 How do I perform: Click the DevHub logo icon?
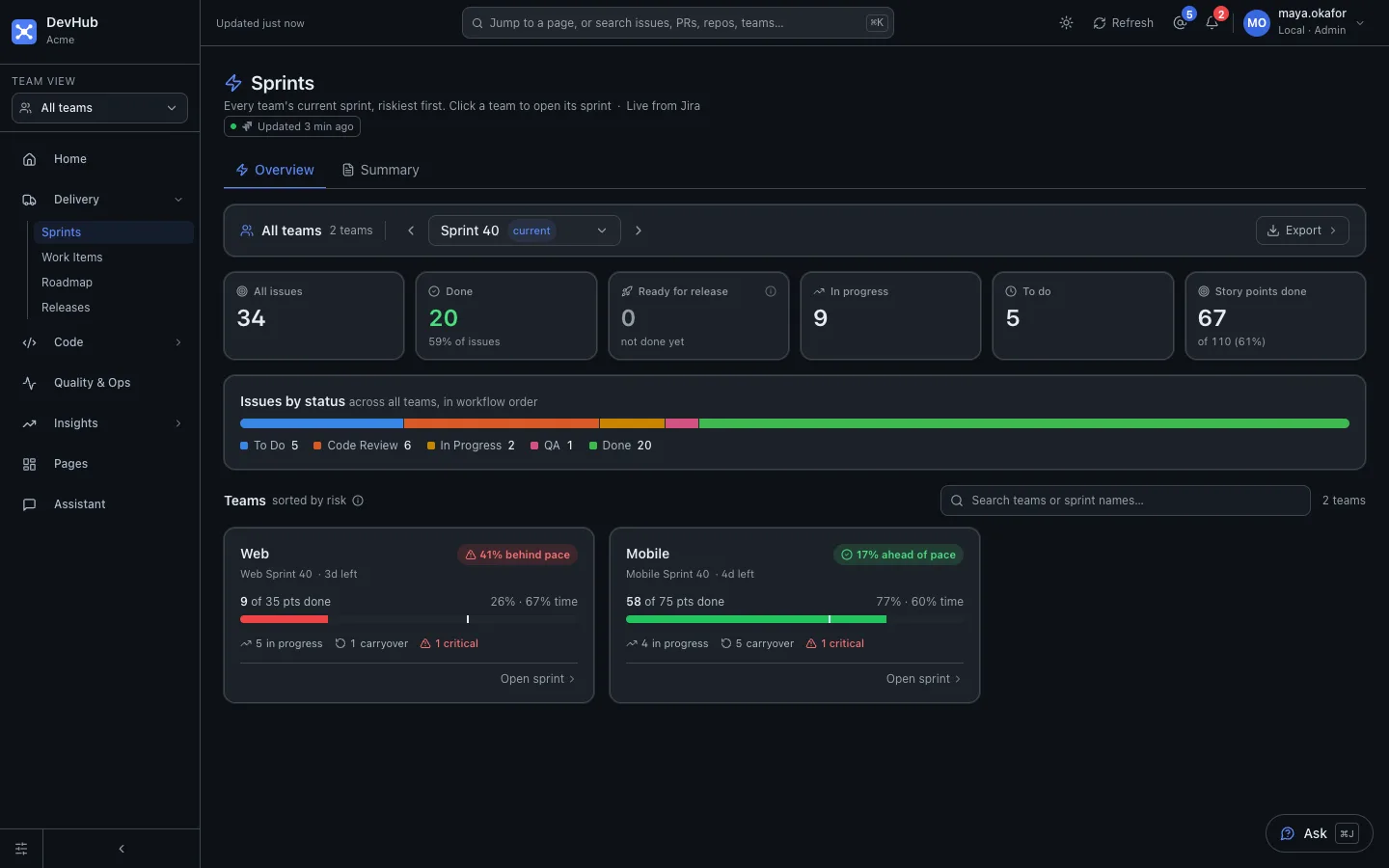(24, 31)
